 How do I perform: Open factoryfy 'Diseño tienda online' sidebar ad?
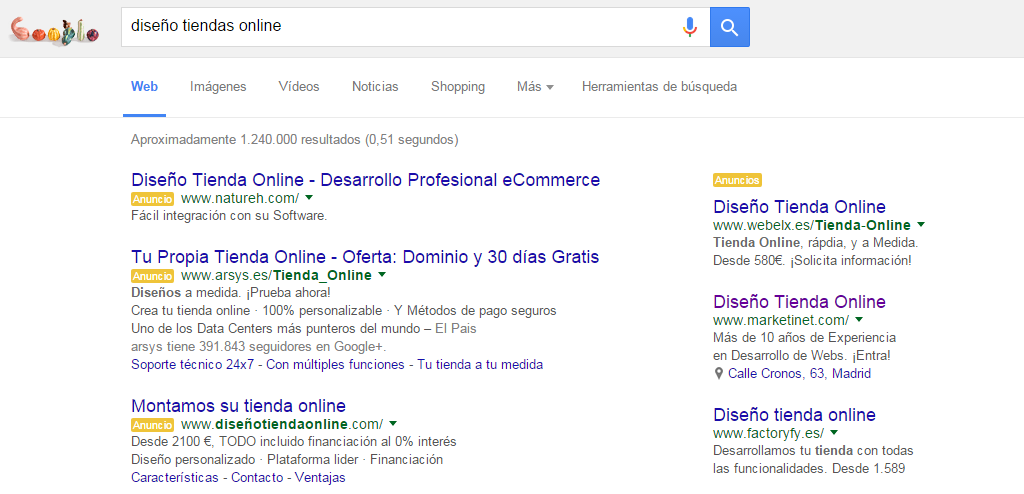795,415
